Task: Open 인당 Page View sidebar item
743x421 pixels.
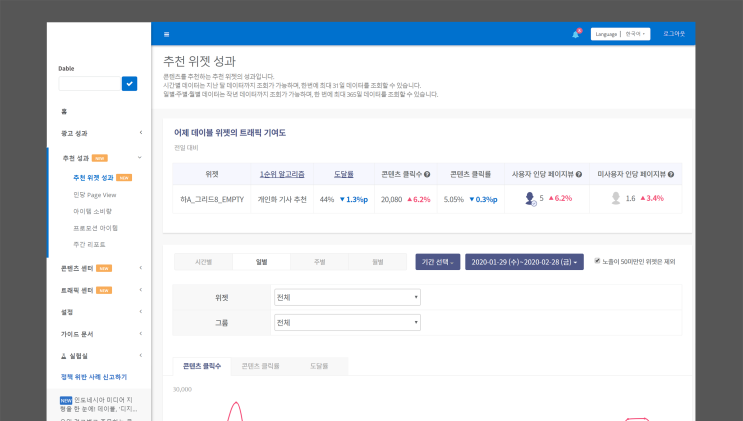Action: coord(95,195)
